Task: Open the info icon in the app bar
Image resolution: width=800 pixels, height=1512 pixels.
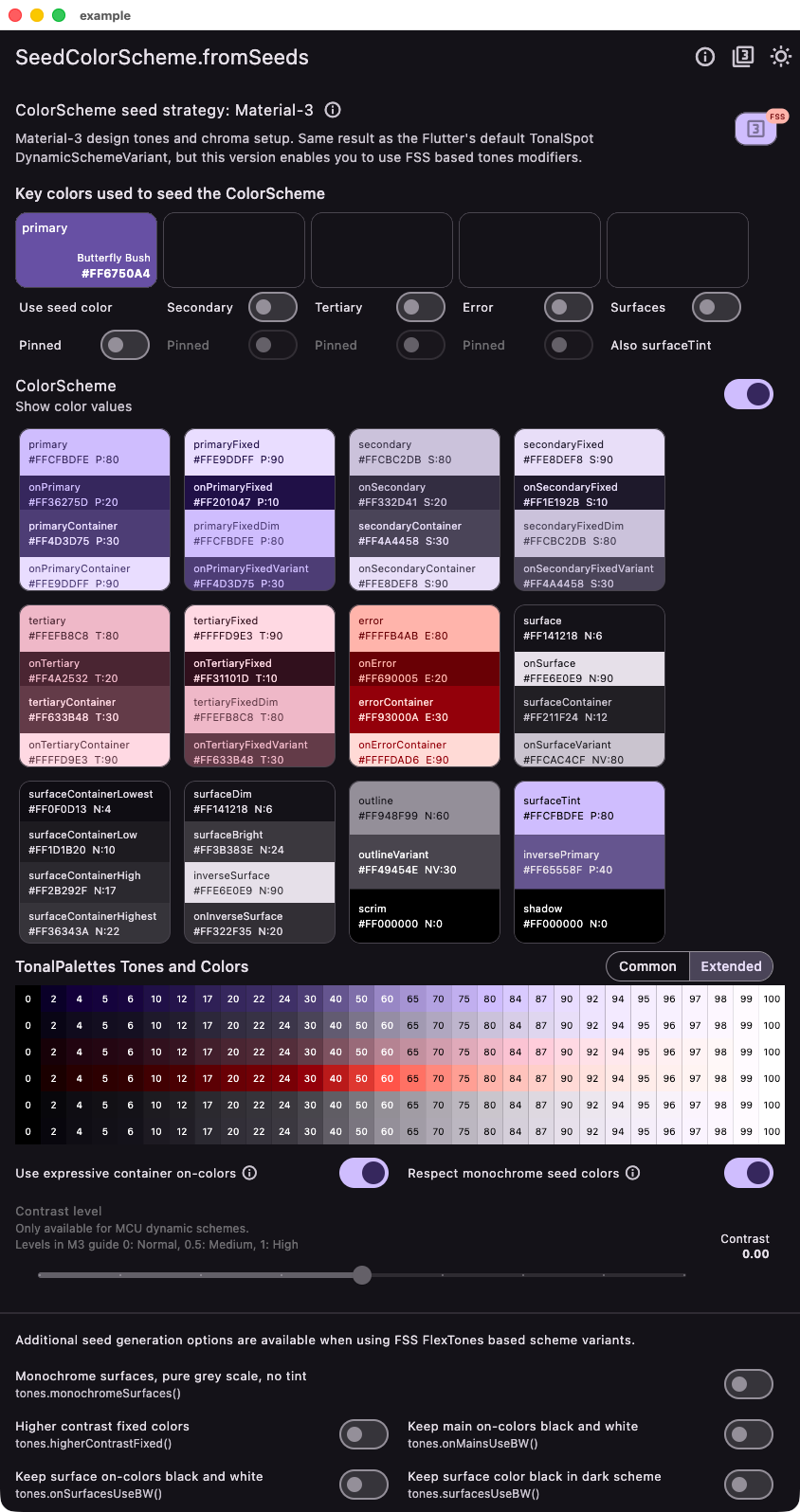Action: coord(705,57)
